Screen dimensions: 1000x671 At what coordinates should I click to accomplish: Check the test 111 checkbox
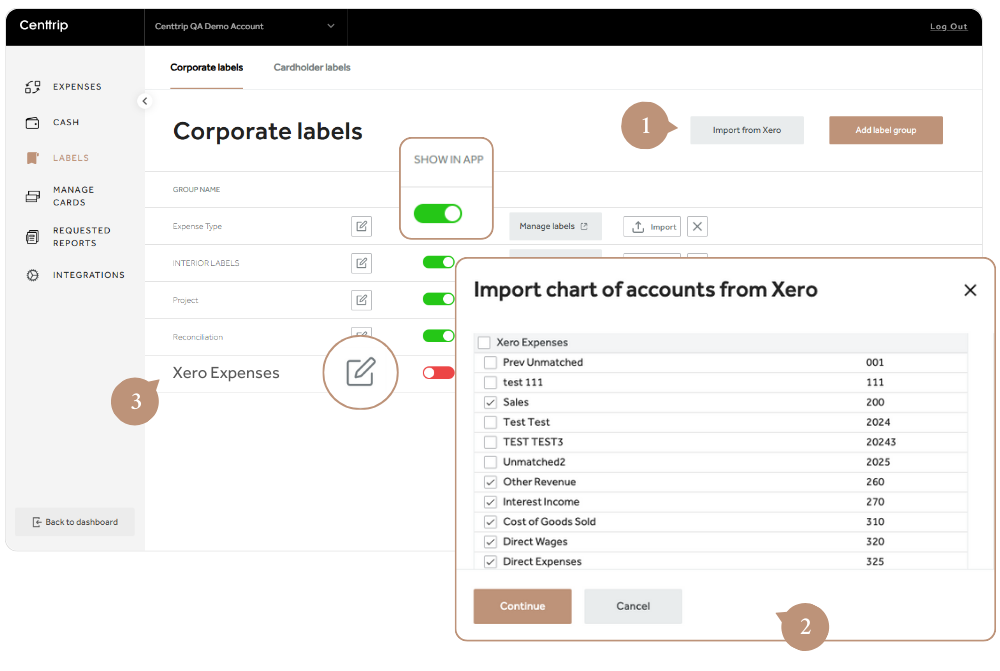tap(490, 382)
